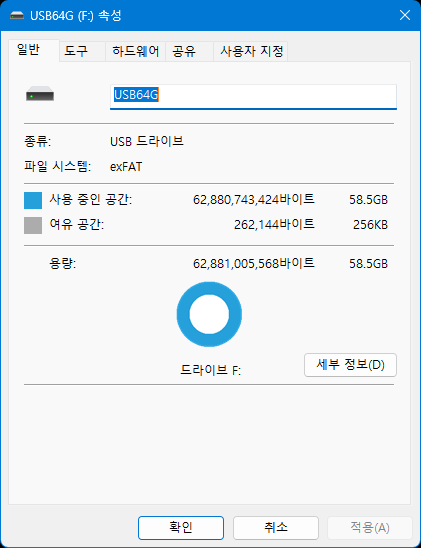
Task: Open the 도구 tab
Action: [82, 51]
